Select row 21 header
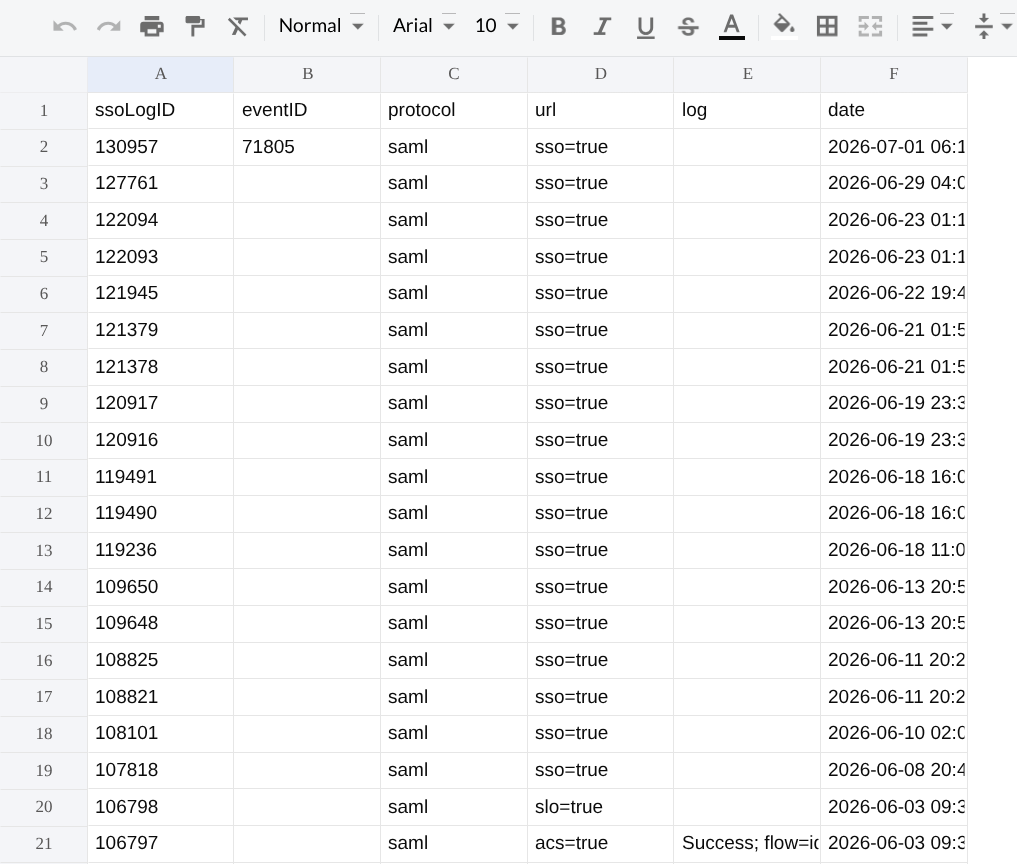 coord(43,843)
